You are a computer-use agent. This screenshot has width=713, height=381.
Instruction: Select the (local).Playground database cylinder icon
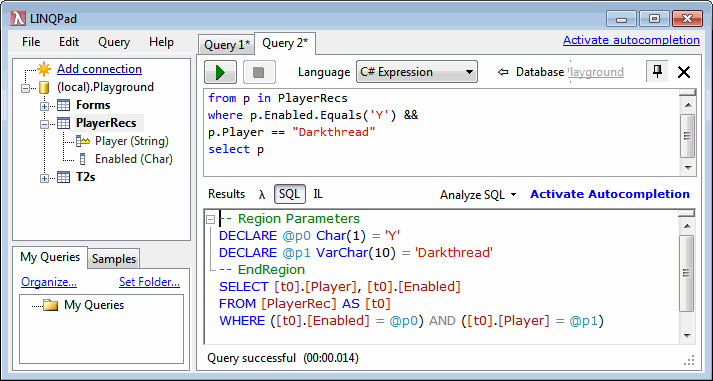click(x=44, y=87)
